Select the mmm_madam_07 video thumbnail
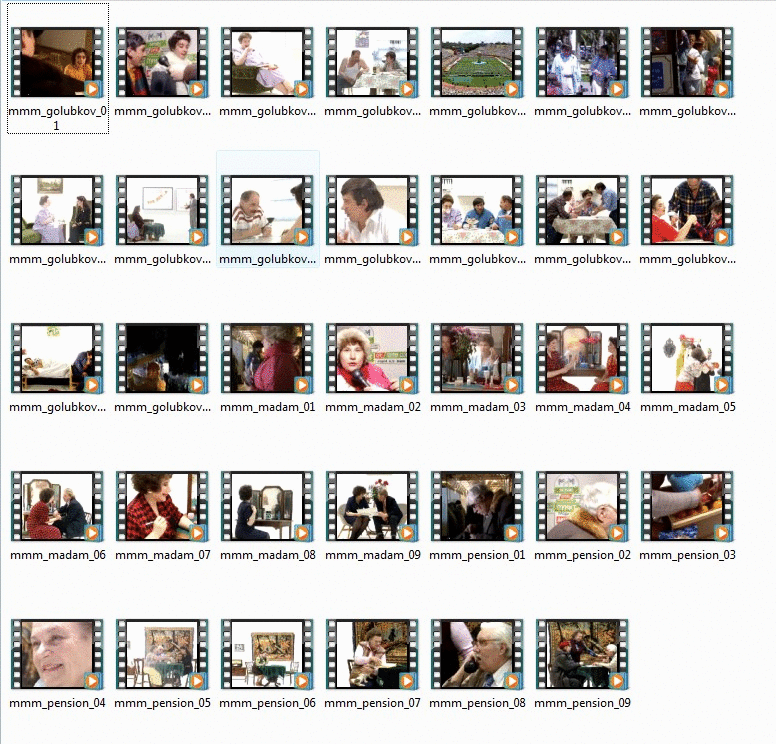776x744 pixels. [162, 506]
